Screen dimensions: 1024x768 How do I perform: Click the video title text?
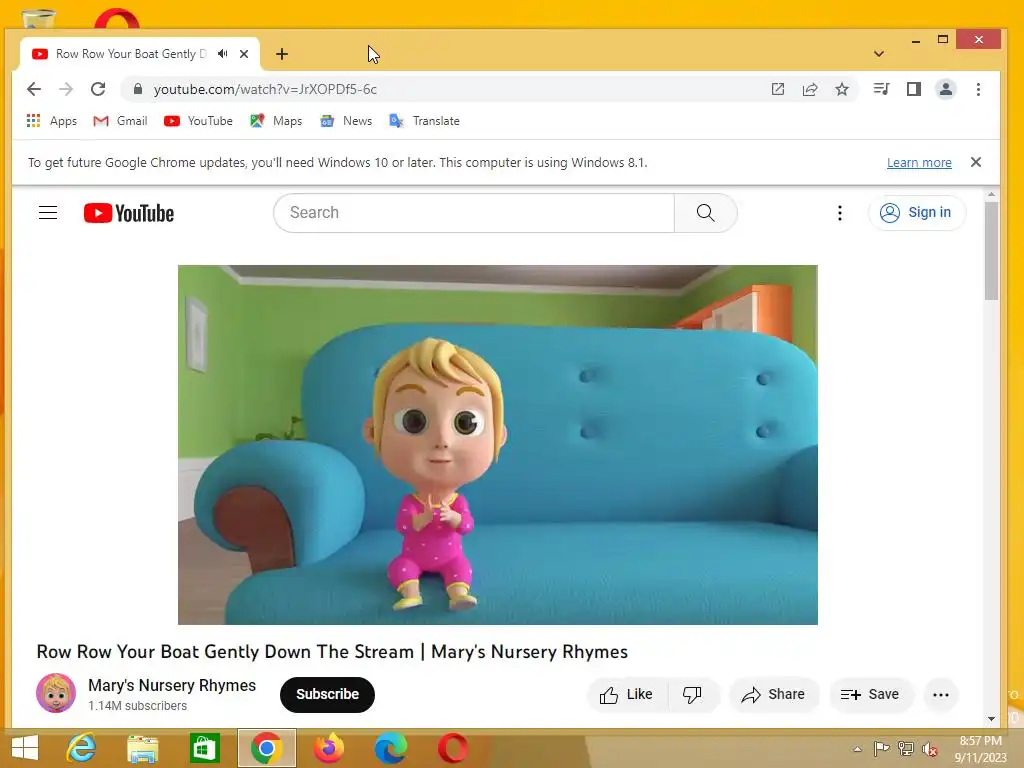point(332,652)
